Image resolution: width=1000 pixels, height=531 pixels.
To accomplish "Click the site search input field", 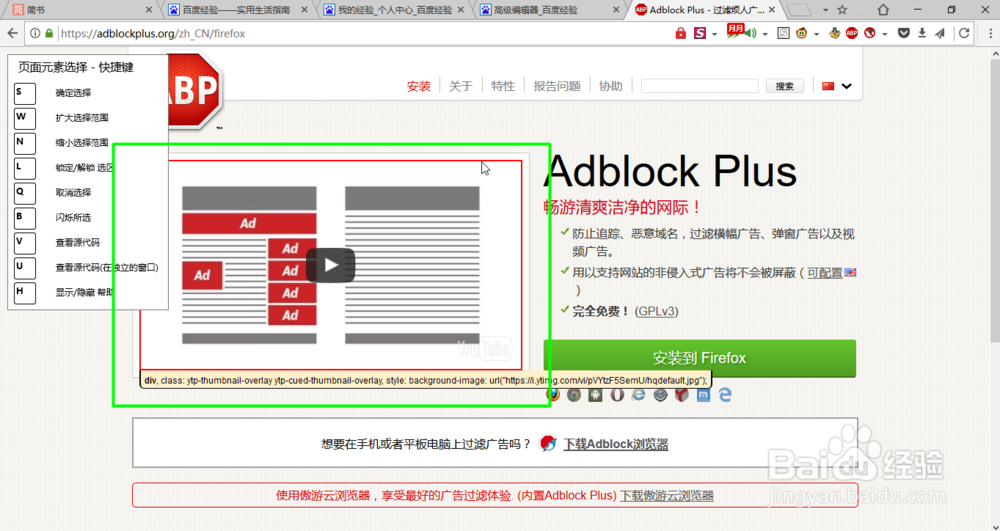I will (x=700, y=86).
